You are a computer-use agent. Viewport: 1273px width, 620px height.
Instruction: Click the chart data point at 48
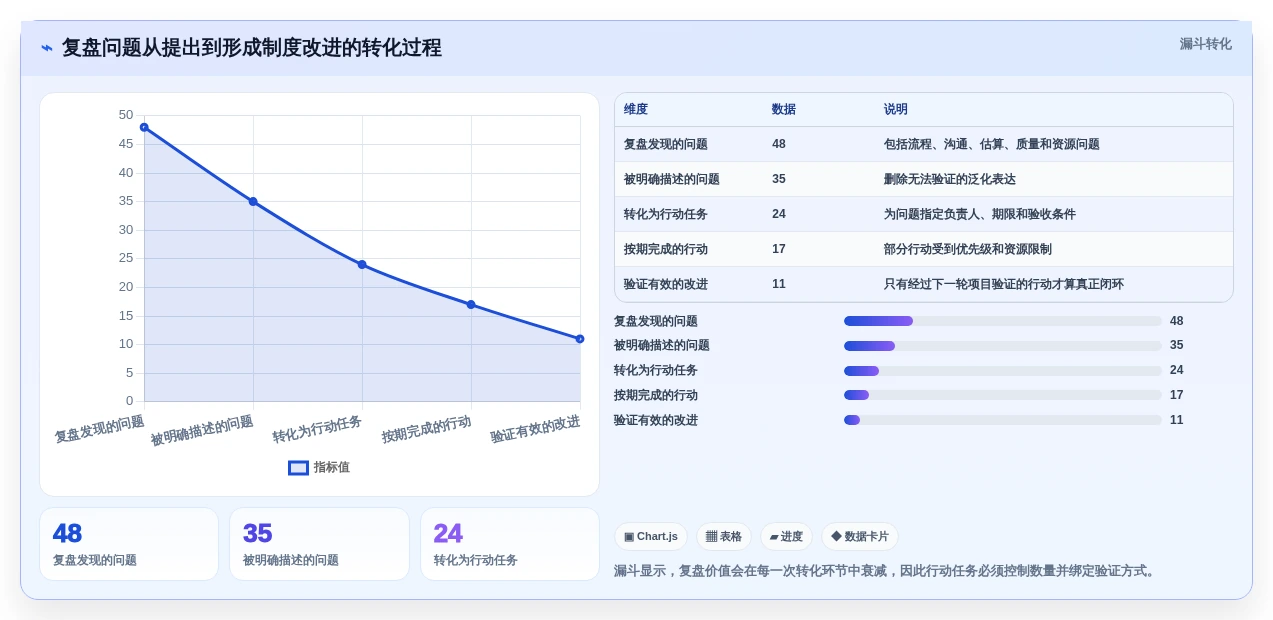coord(144,127)
